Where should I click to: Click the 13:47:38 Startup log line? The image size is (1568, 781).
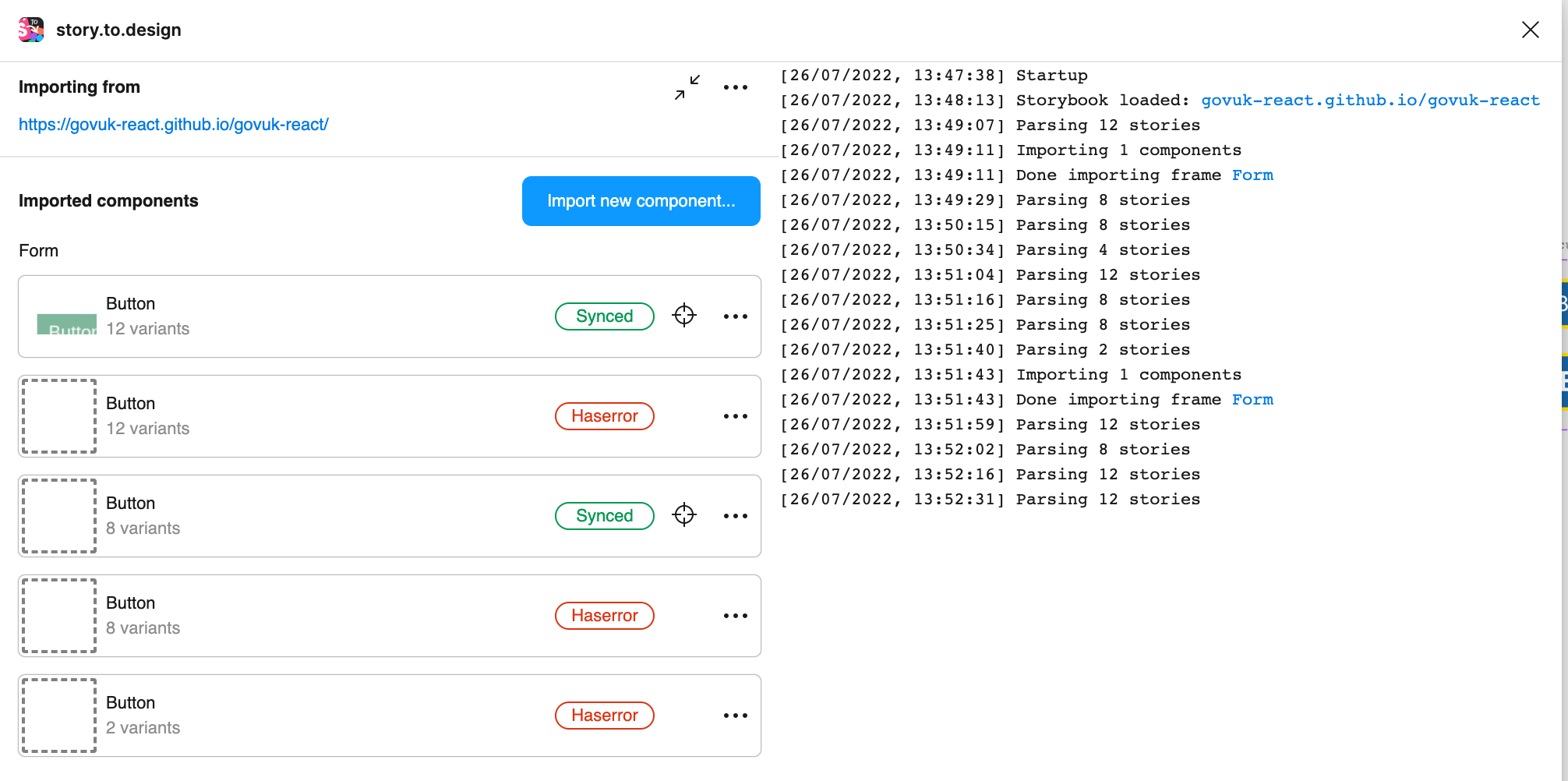[934, 76]
